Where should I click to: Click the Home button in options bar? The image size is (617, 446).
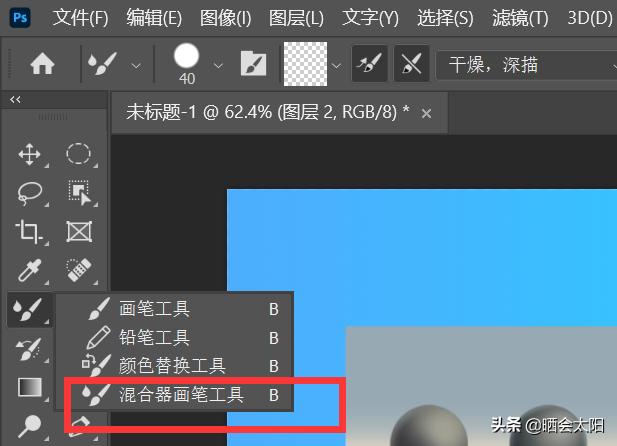[x=42, y=65]
